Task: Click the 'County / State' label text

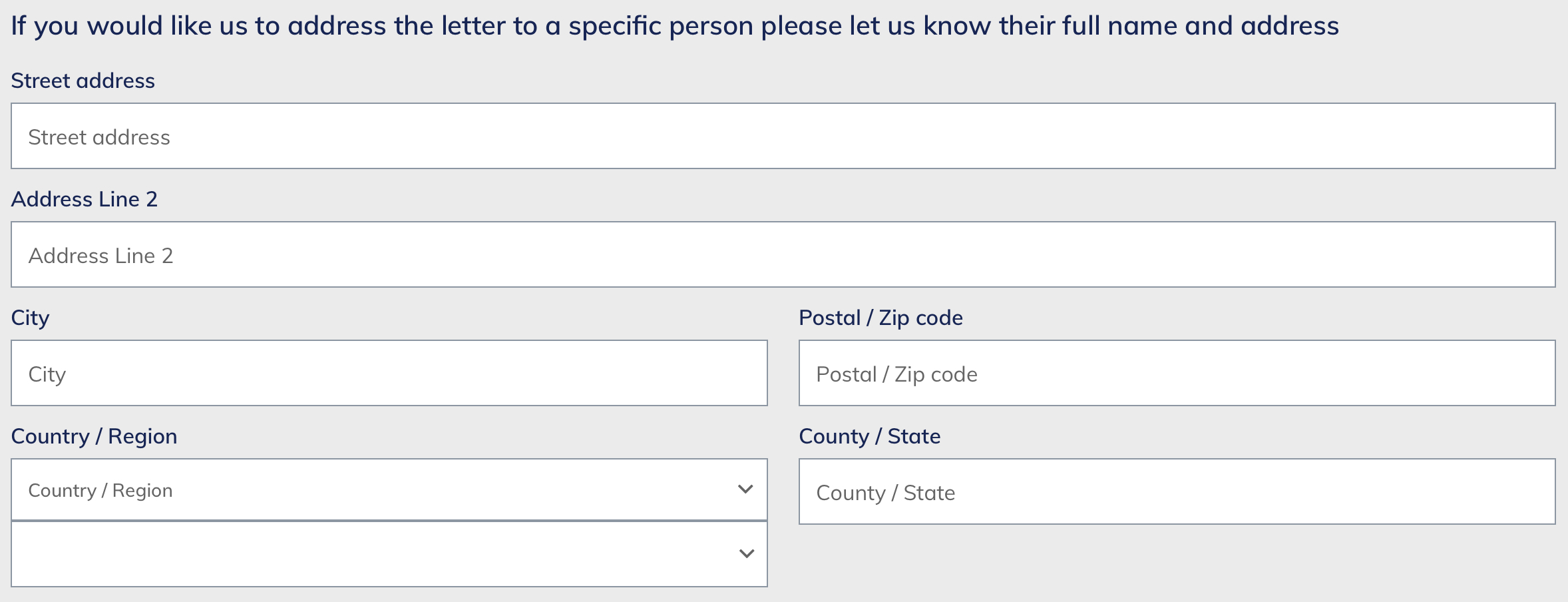Action: point(869,436)
